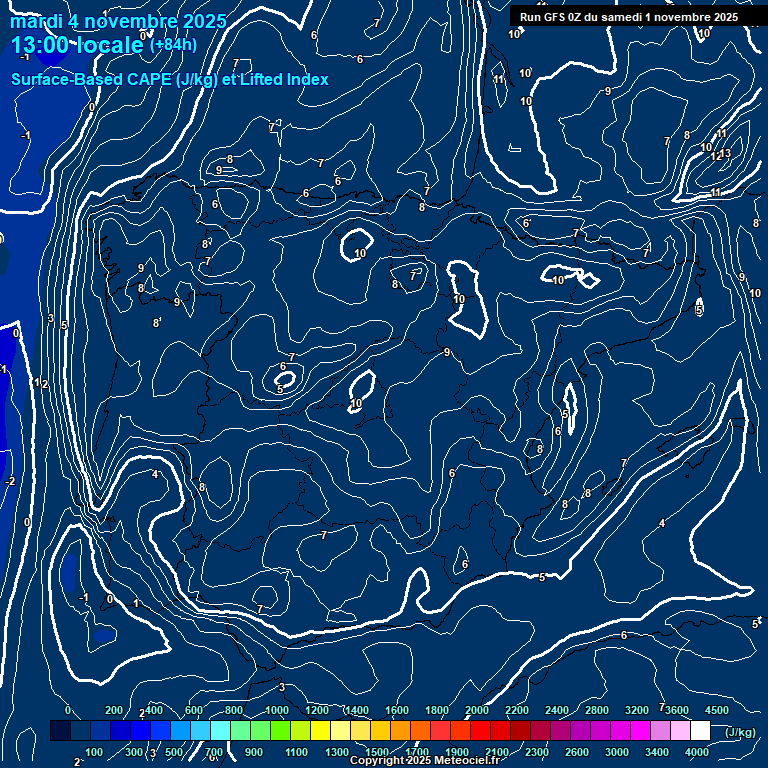Image resolution: width=768 pixels, height=768 pixels.
Task: Click the contour label '13' on the map
Action: pos(726,153)
